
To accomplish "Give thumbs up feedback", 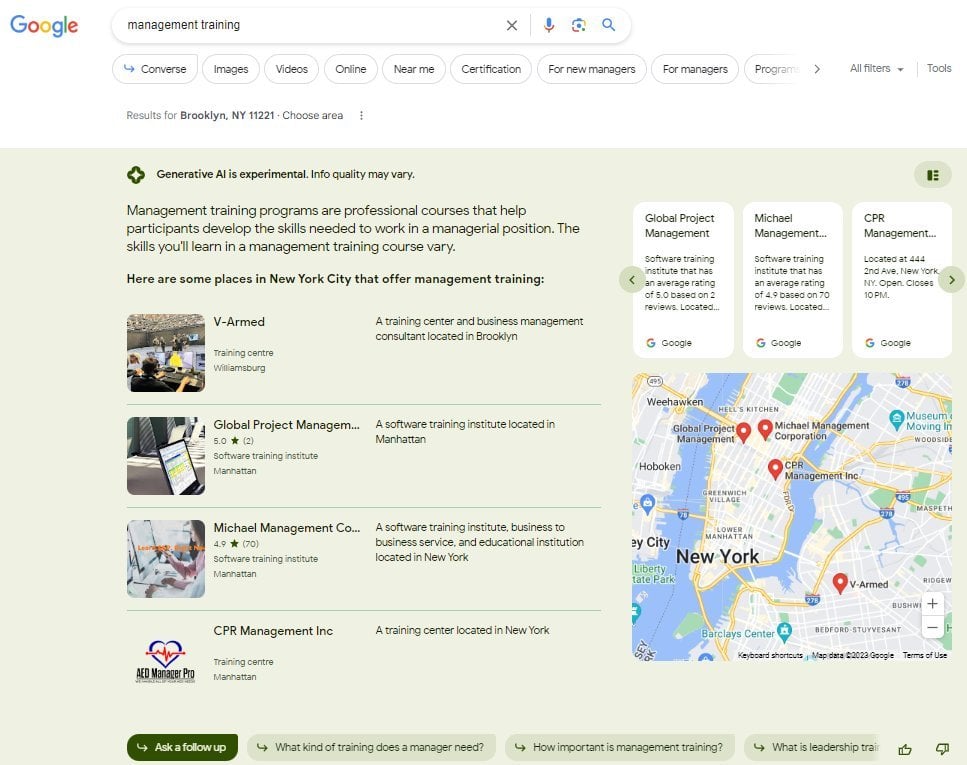I will 905,749.
